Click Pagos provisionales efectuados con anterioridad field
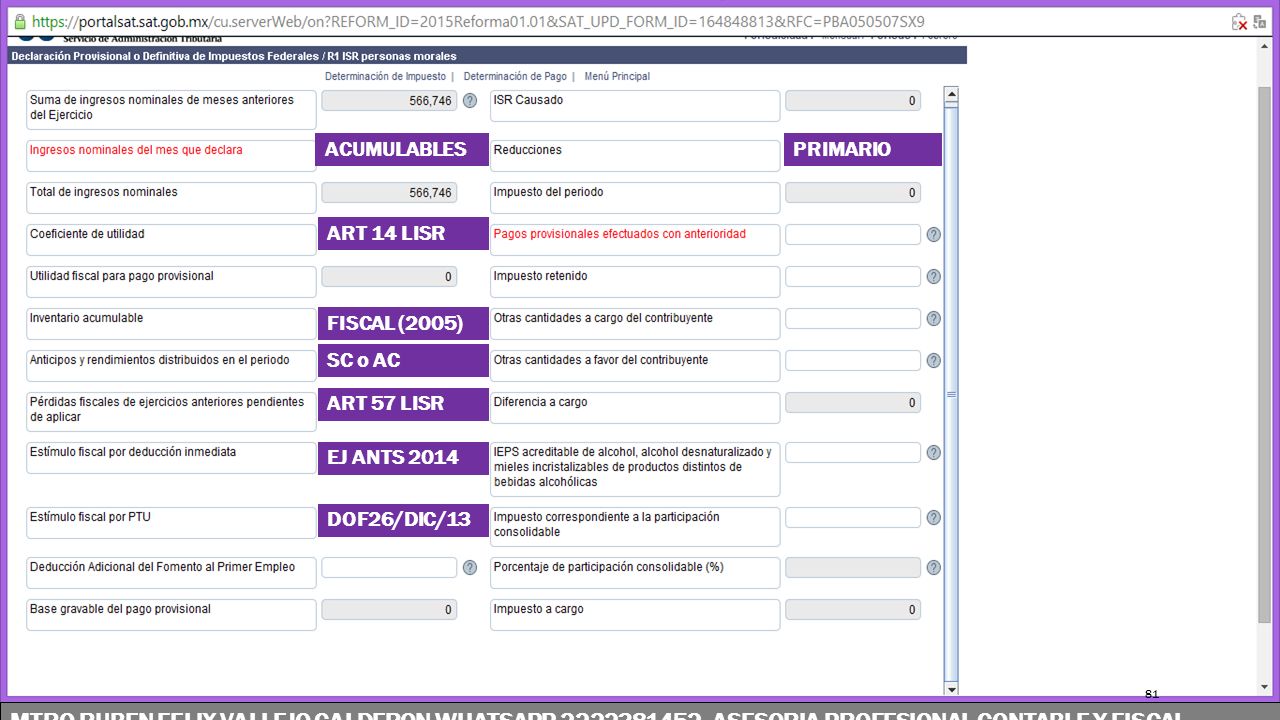 click(x=853, y=235)
